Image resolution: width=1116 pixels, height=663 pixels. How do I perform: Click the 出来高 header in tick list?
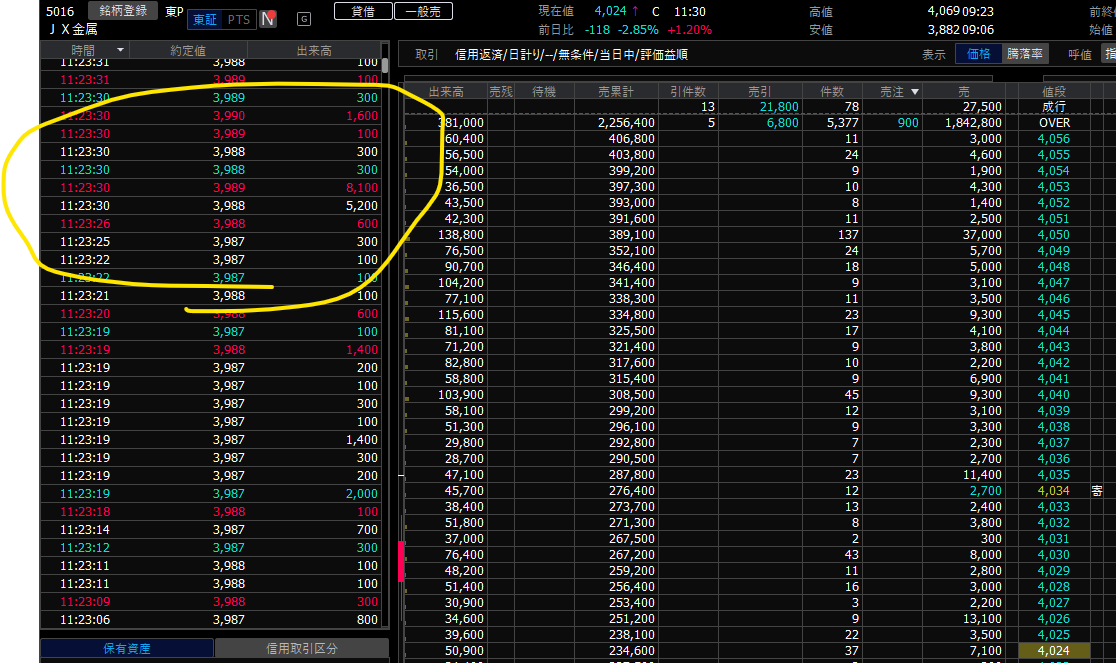coord(314,50)
